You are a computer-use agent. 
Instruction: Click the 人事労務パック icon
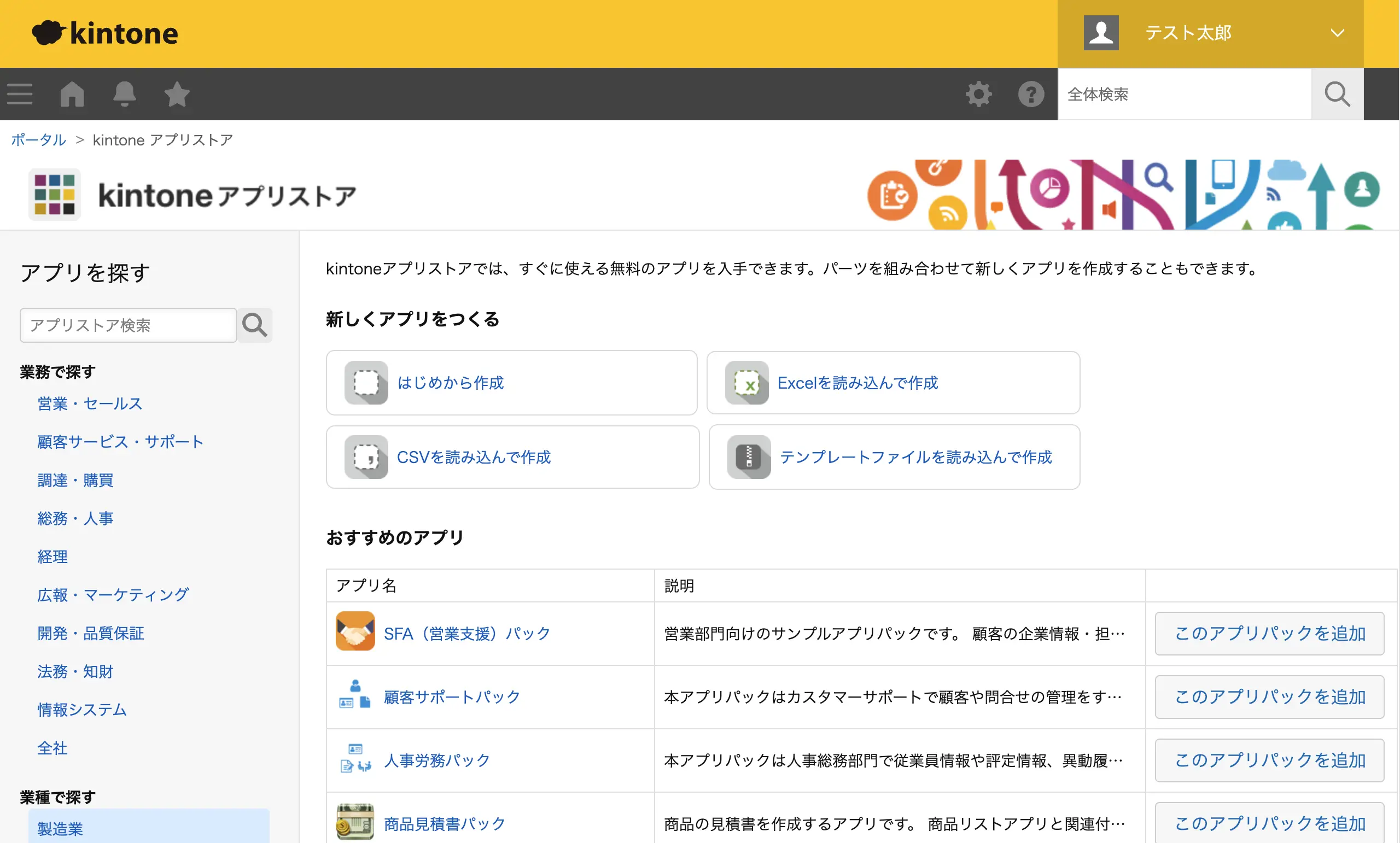click(x=355, y=758)
